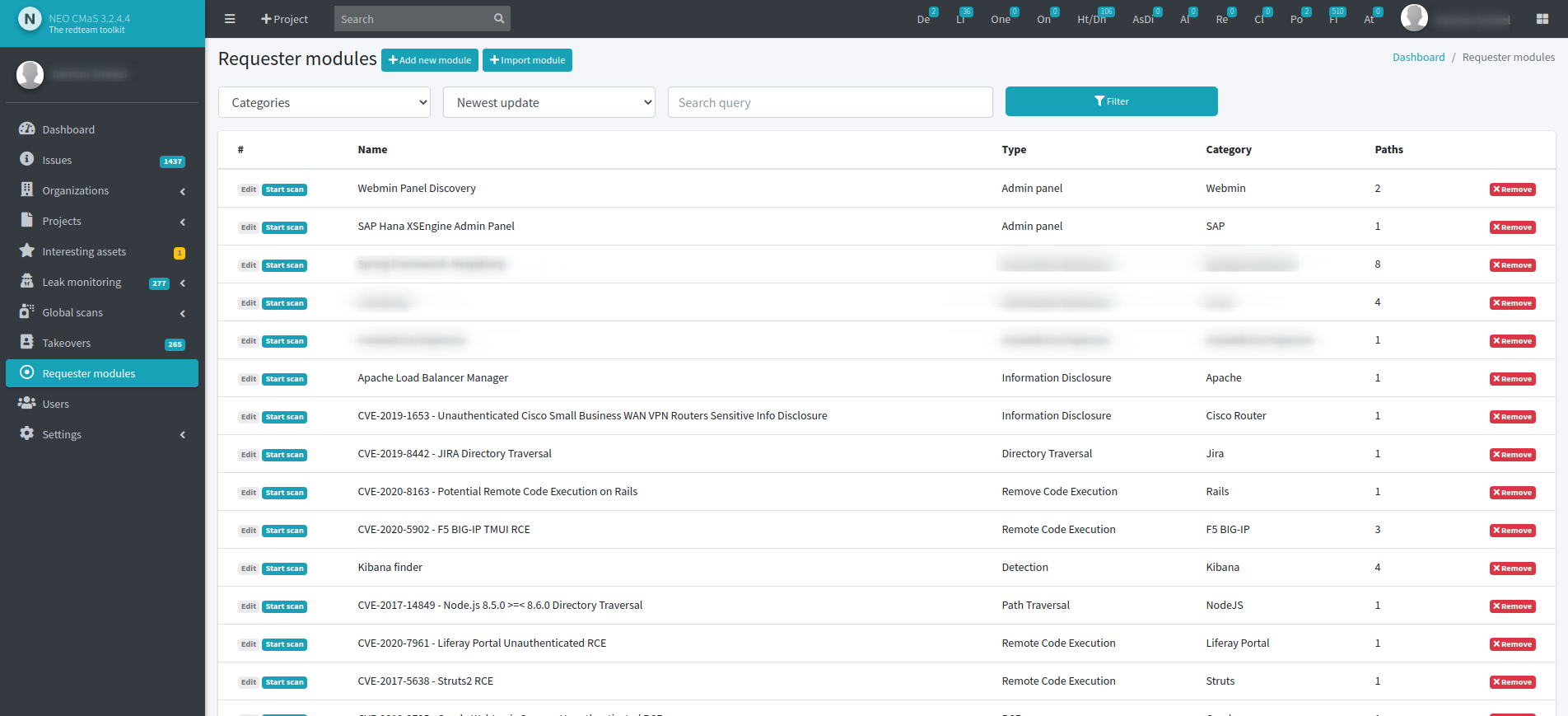1568x716 pixels.
Task: Click Kibana finder module name
Action: pyautogui.click(x=390, y=567)
